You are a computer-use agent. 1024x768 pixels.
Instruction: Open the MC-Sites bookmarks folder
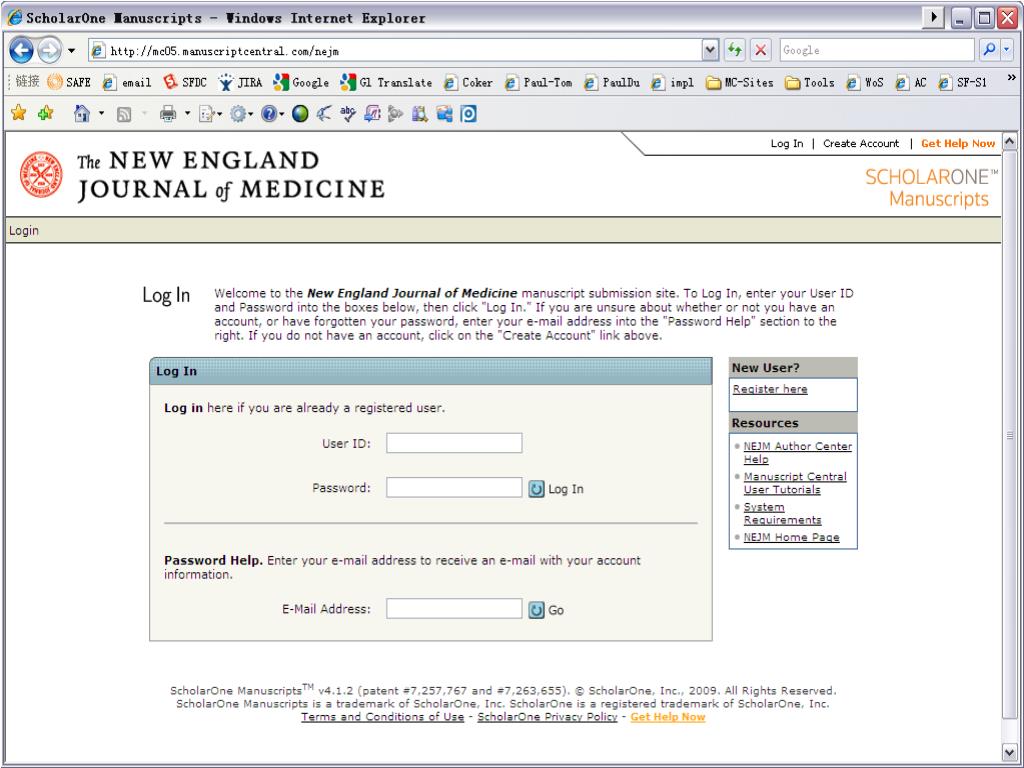pyautogui.click(x=739, y=82)
